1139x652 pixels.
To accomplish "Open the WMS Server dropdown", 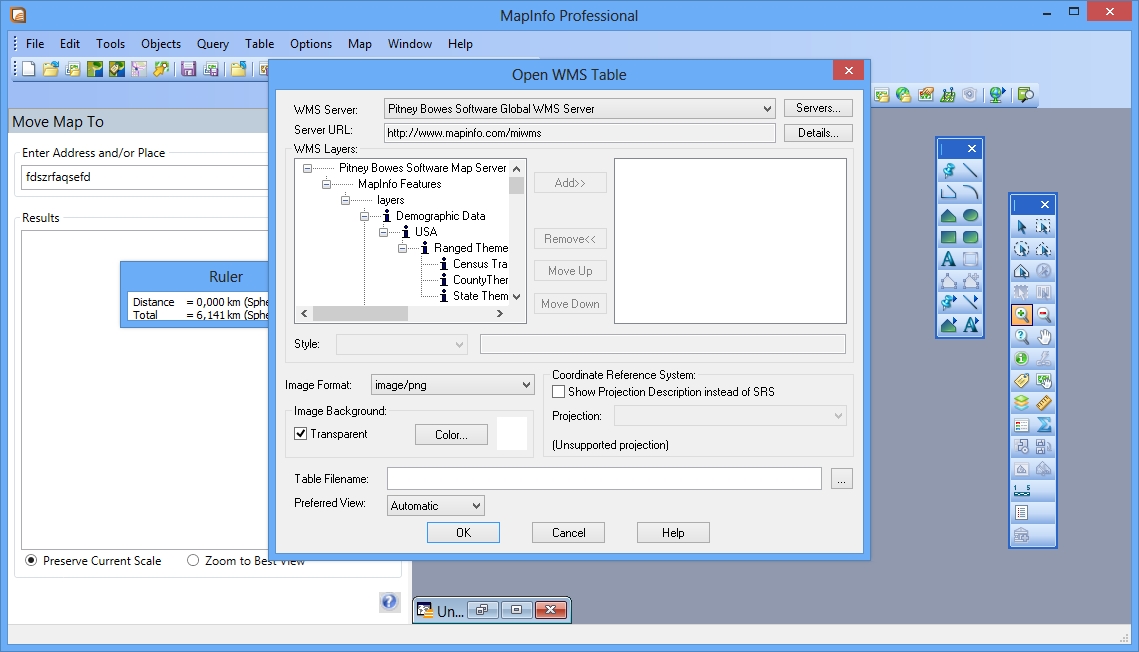I will 767,109.
